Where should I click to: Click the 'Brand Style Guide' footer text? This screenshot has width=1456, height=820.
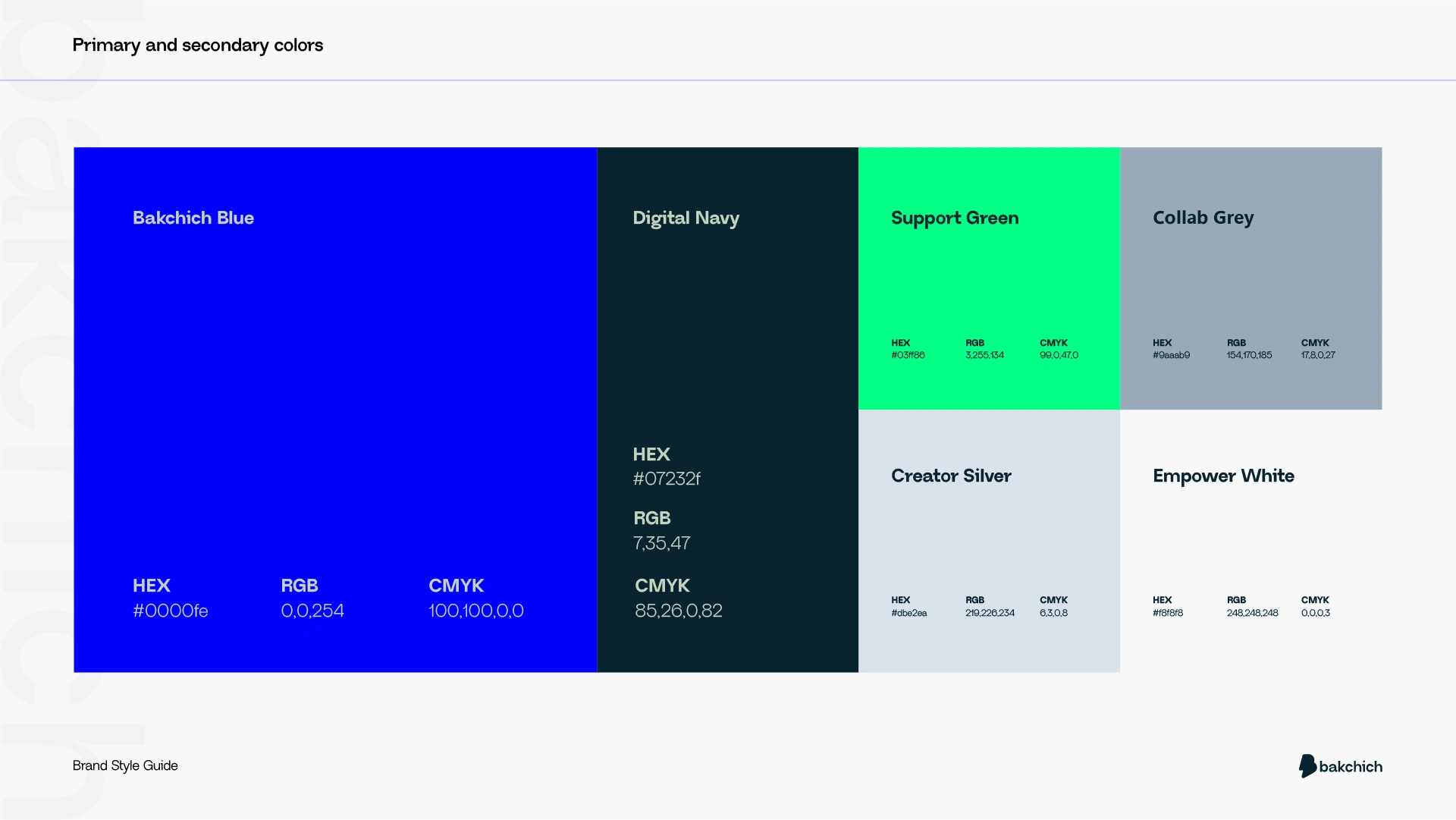pyautogui.click(x=125, y=765)
